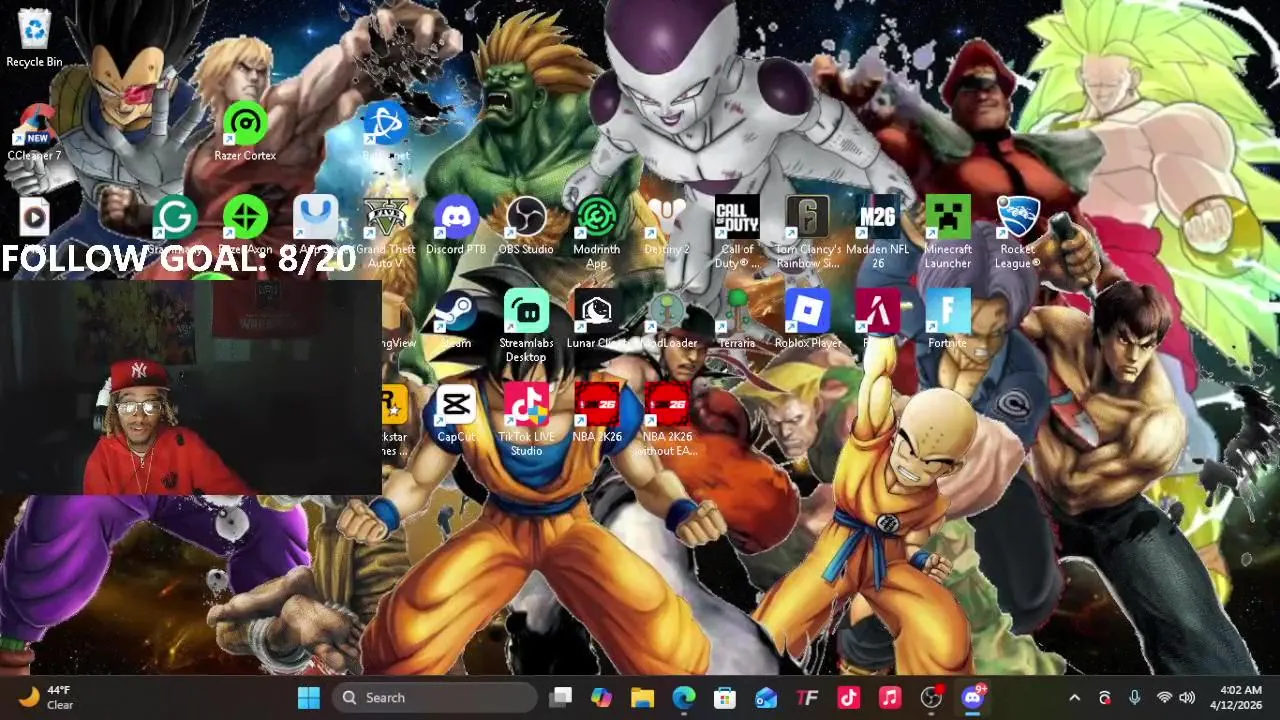Open the Terraria shortcut
1280x720 pixels.
(x=737, y=319)
